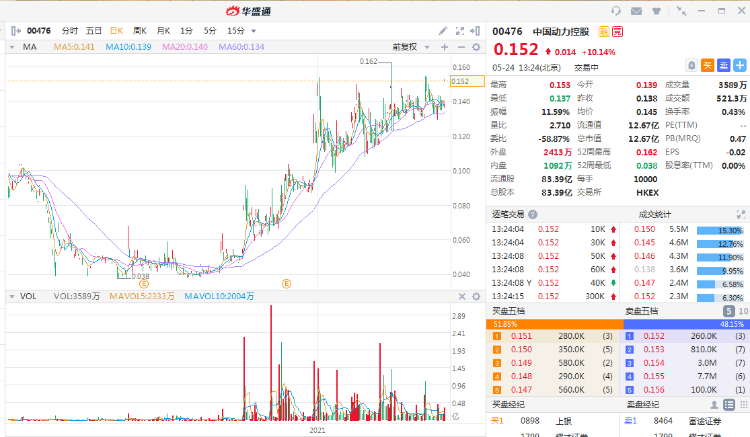Screen dimensions: 750x437
Task: Click first E event marker on chart
Action: [143, 284]
